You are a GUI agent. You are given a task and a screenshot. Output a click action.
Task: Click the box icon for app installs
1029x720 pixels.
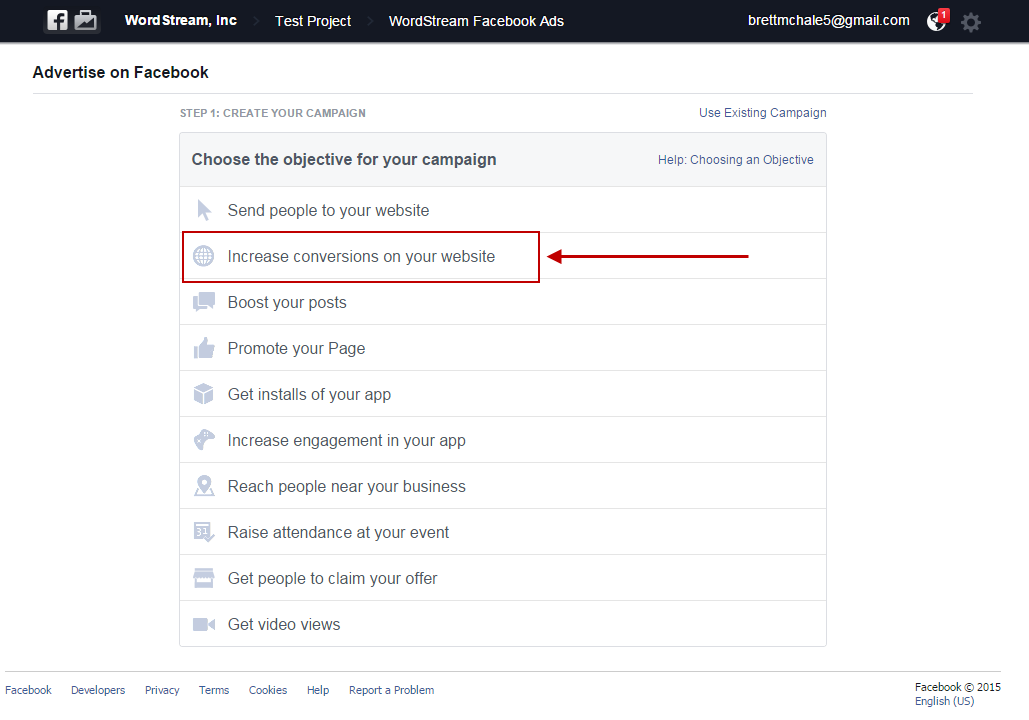click(x=203, y=394)
